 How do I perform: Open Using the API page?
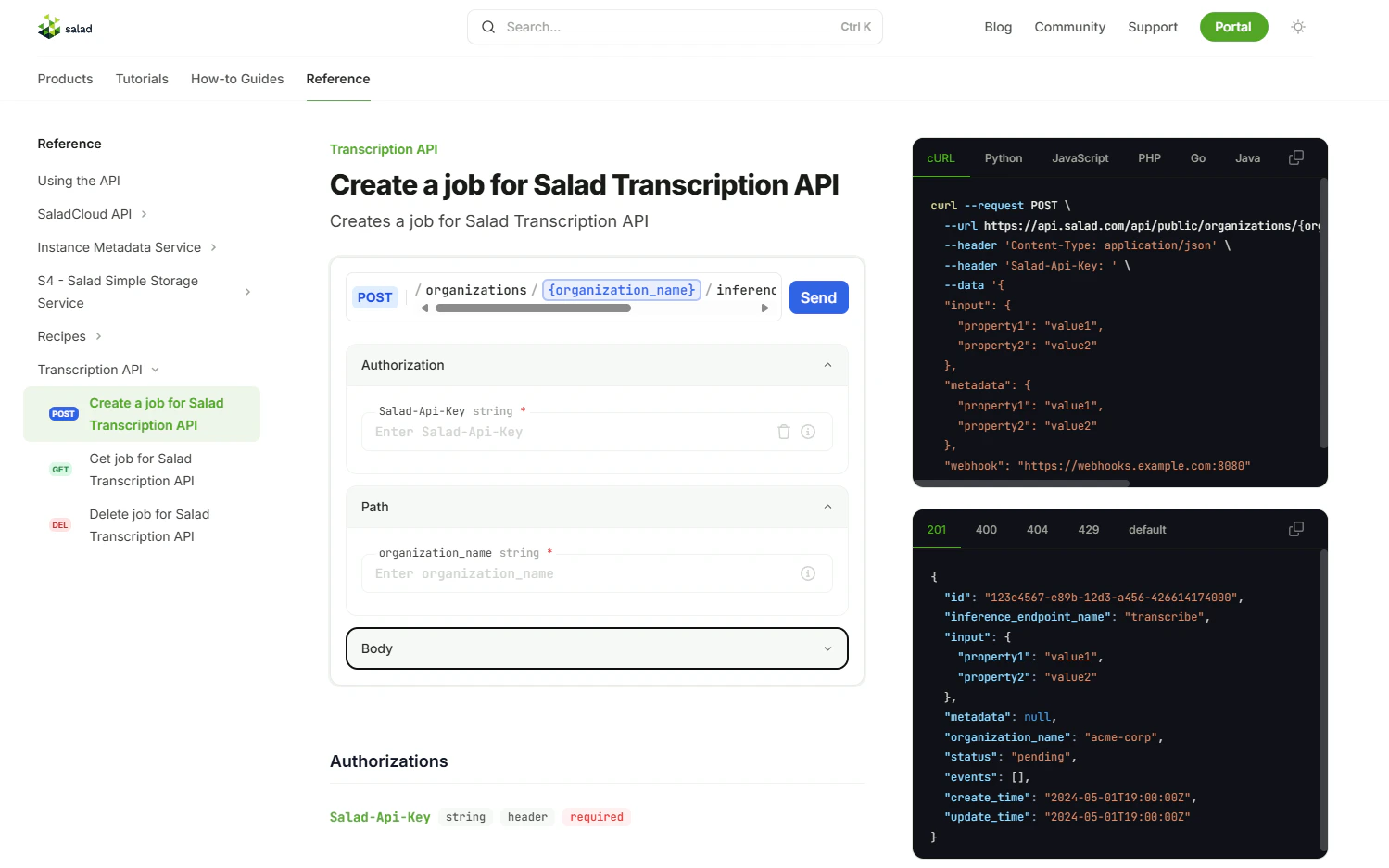point(79,181)
